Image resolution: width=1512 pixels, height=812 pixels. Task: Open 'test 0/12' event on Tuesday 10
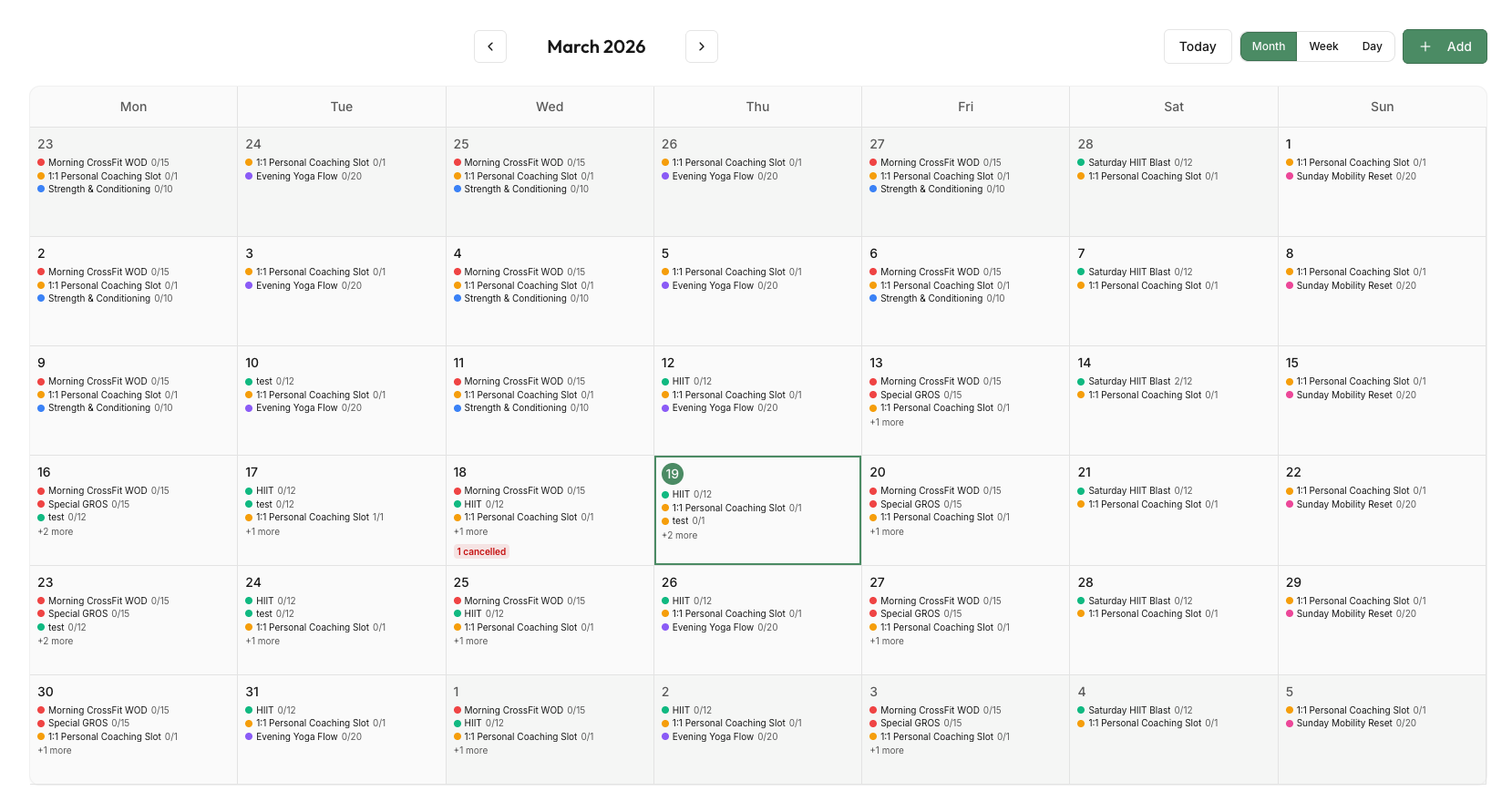point(270,381)
